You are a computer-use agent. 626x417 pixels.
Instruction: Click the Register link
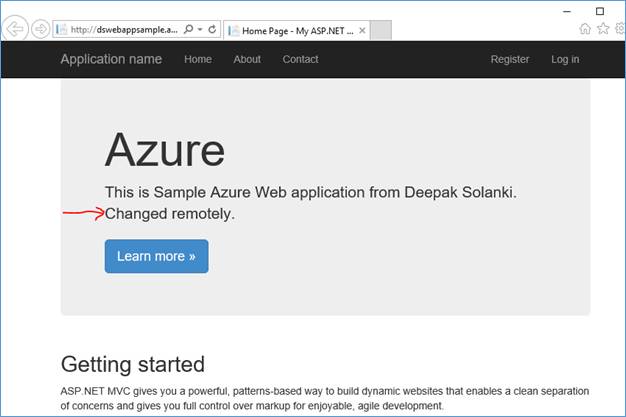pos(510,59)
